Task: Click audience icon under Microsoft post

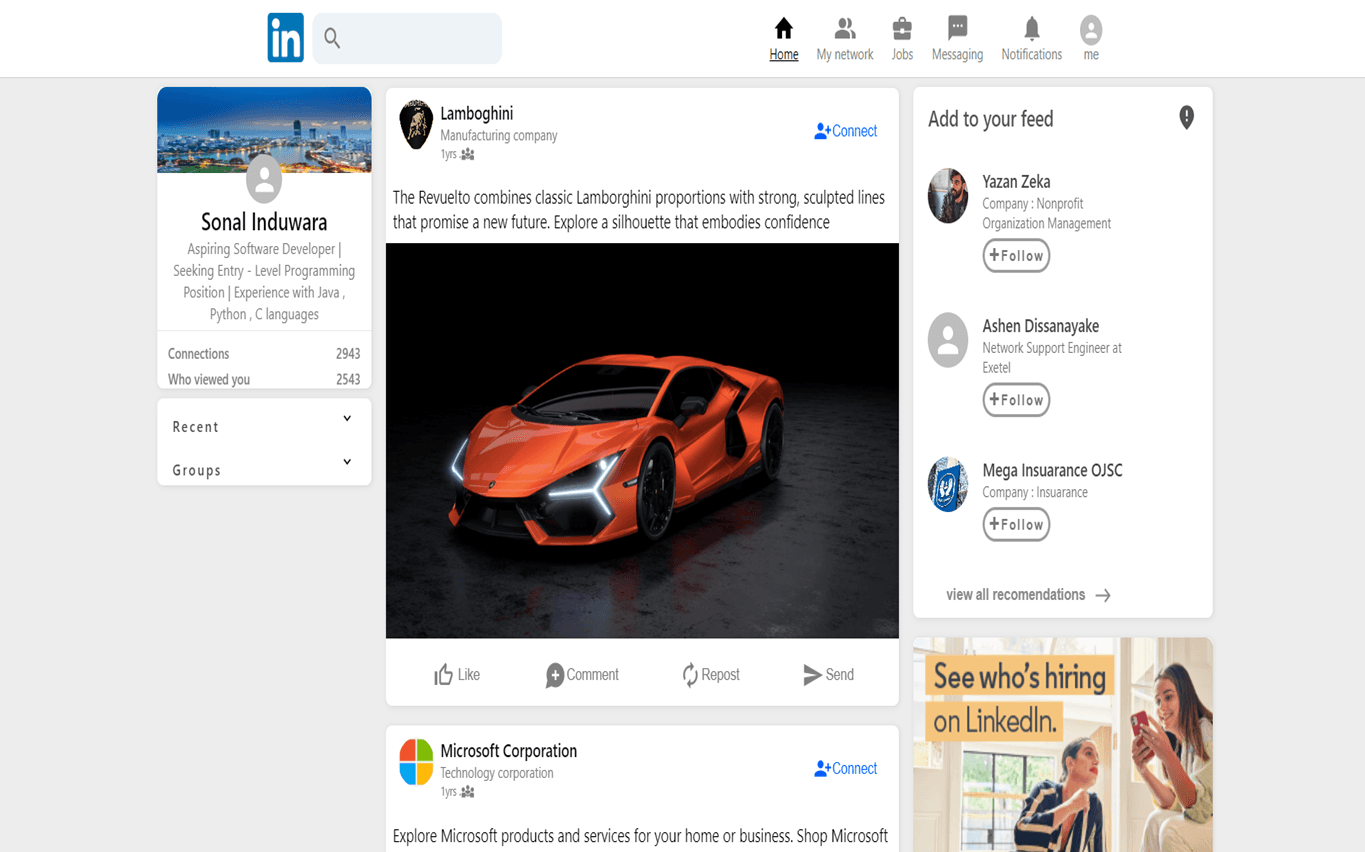Action: (467, 792)
